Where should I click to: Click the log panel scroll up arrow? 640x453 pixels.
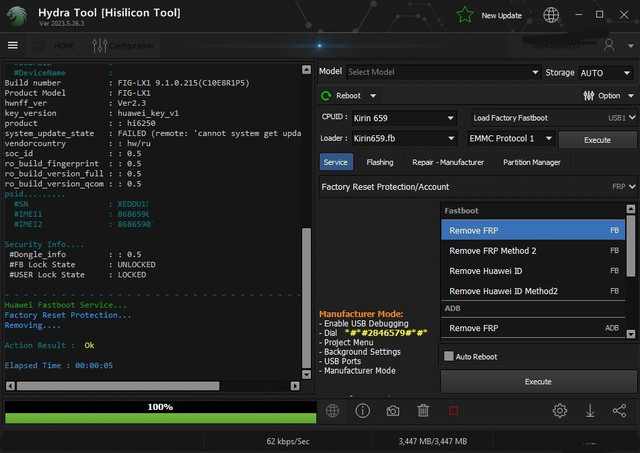(306, 70)
